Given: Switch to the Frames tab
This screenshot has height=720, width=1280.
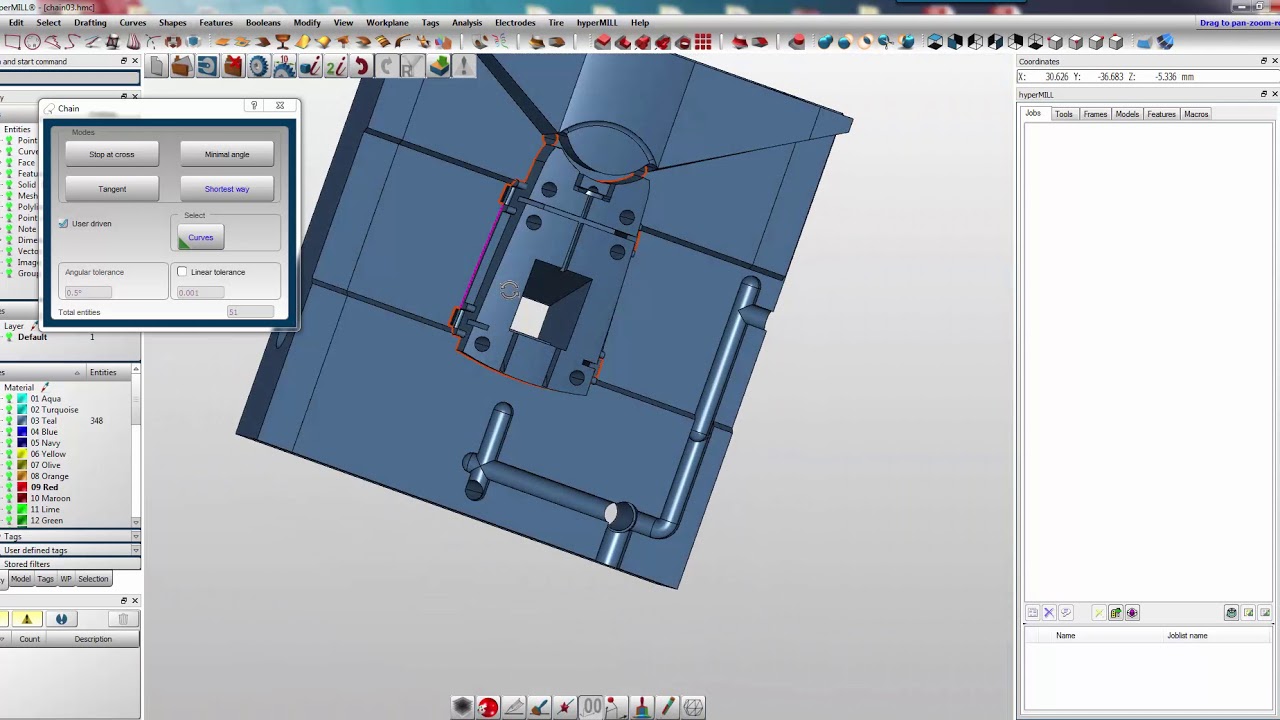Looking at the screenshot, I should point(1095,114).
